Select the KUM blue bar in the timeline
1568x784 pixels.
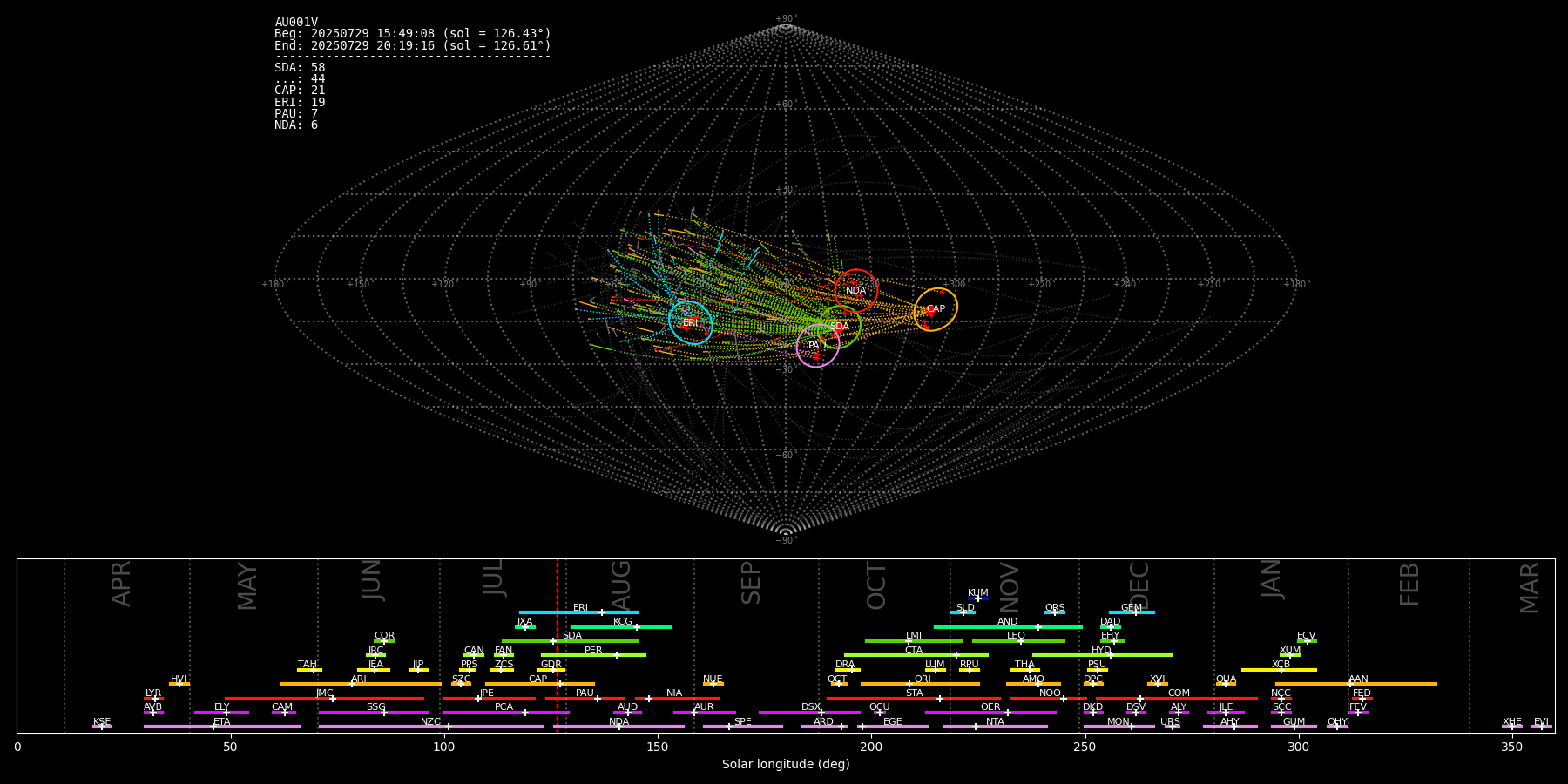coord(978,598)
